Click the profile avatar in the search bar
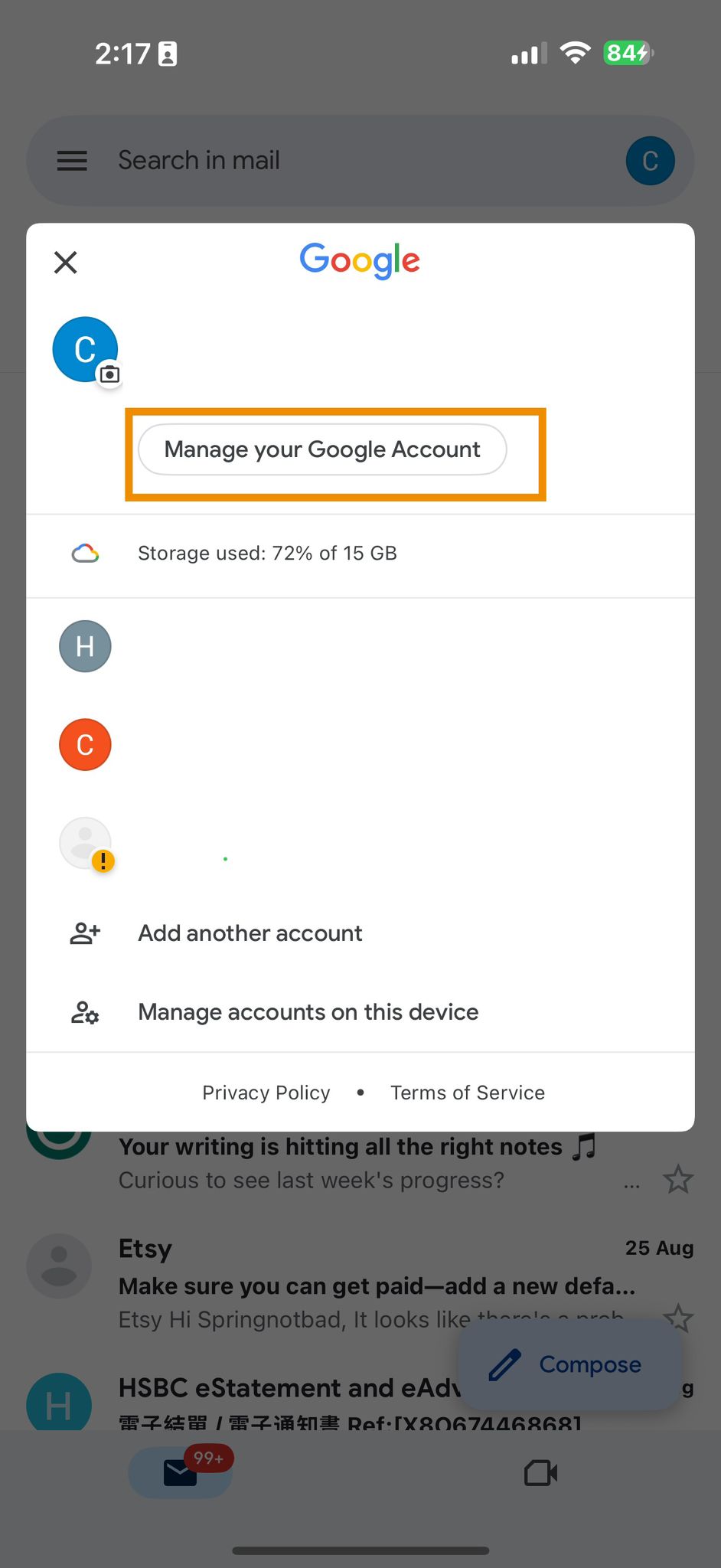This screenshot has width=721, height=1568. pyautogui.click(x=650, y=160)
